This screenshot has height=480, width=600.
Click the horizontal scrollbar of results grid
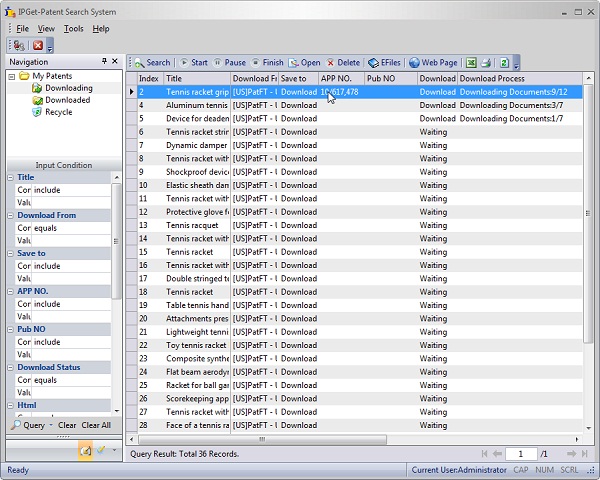point(260,438)
